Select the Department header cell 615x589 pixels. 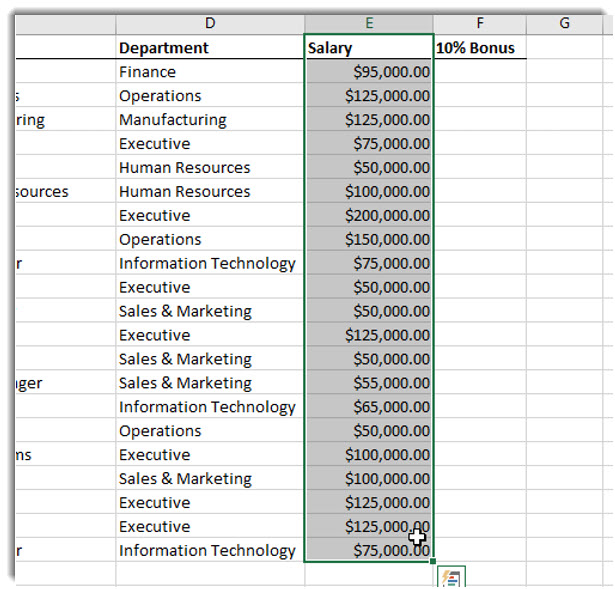pyautogui.click(x=209, y=48)
